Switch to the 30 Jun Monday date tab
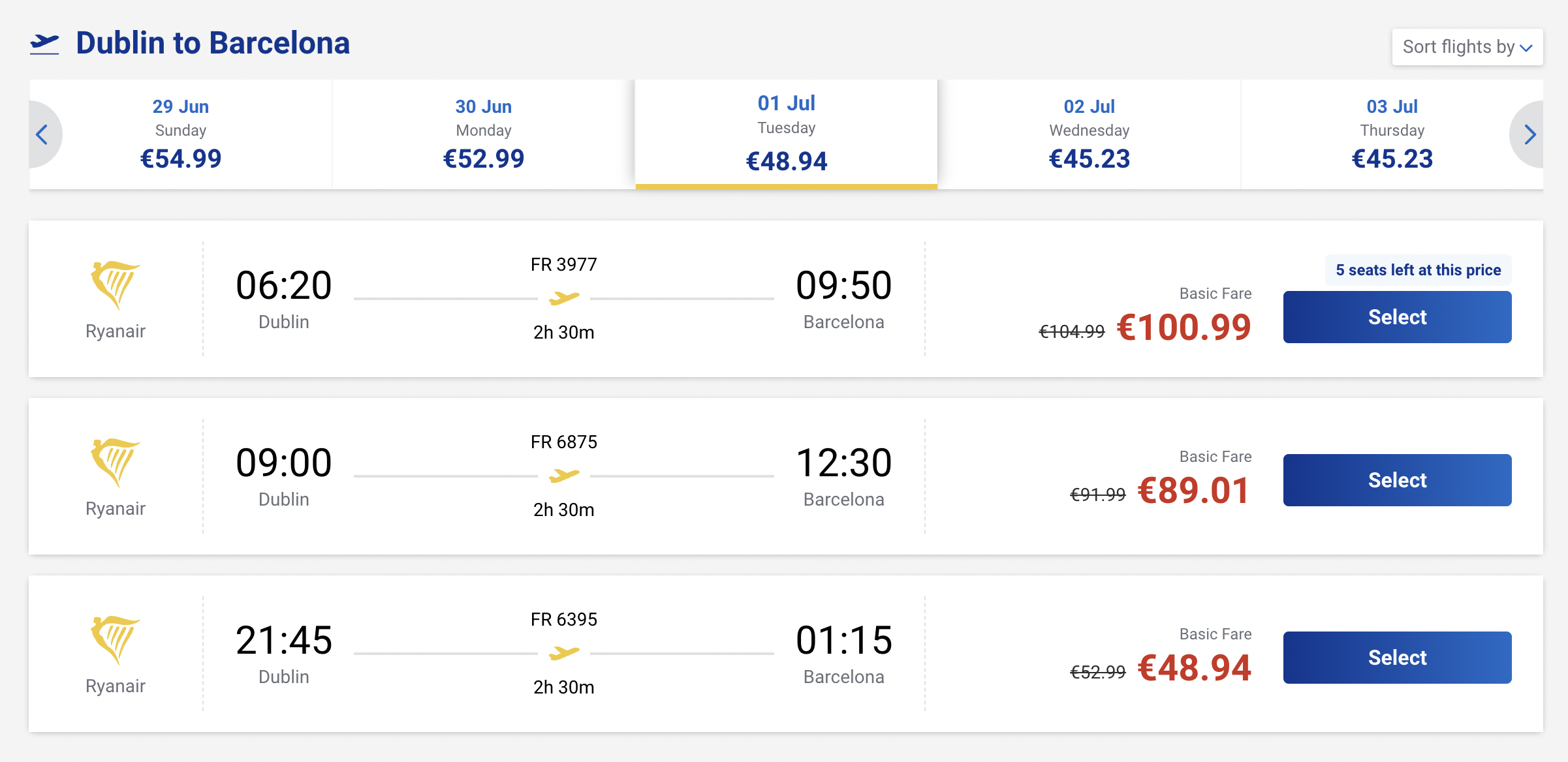This screenshot has height=762, width=1568. [x=483, y=134]
